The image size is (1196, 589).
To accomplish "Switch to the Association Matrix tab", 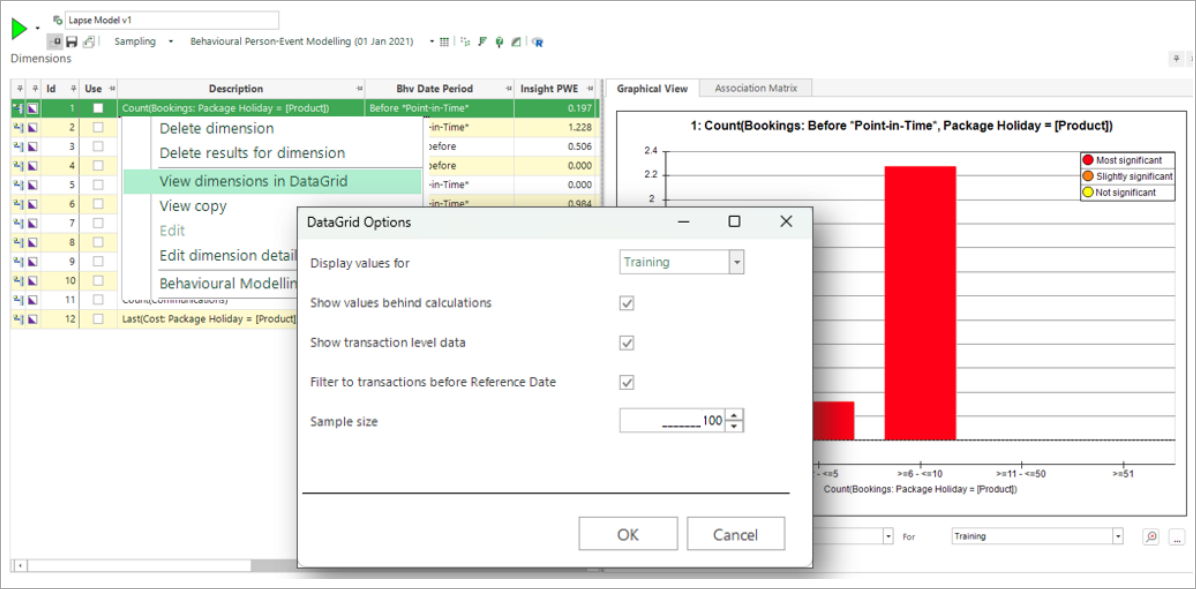I will coord(755,88).
